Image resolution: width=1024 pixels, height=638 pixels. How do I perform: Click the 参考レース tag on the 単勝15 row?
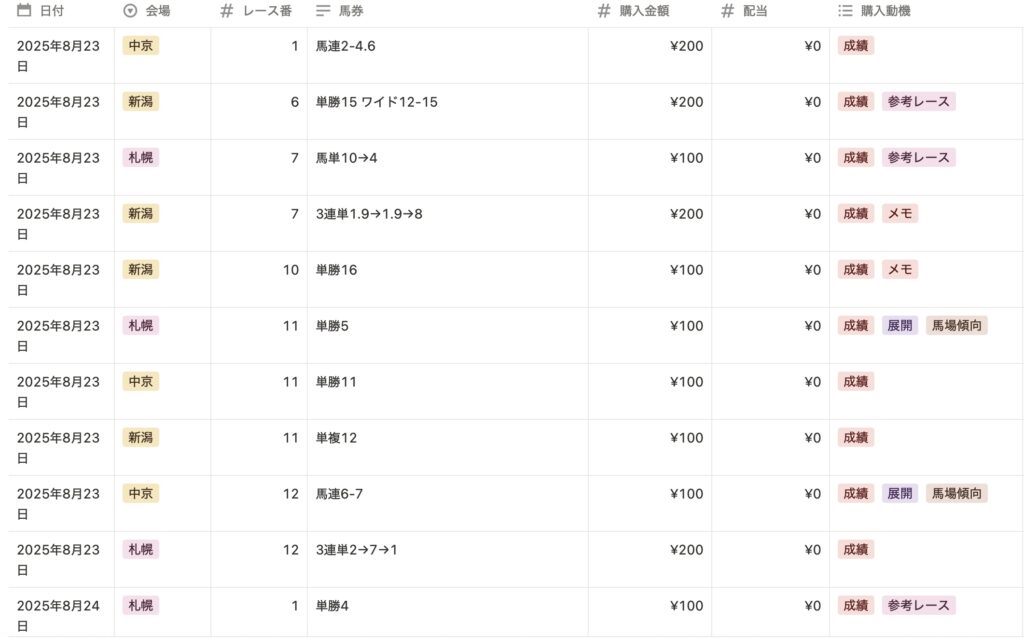click(x=918, y=102)
